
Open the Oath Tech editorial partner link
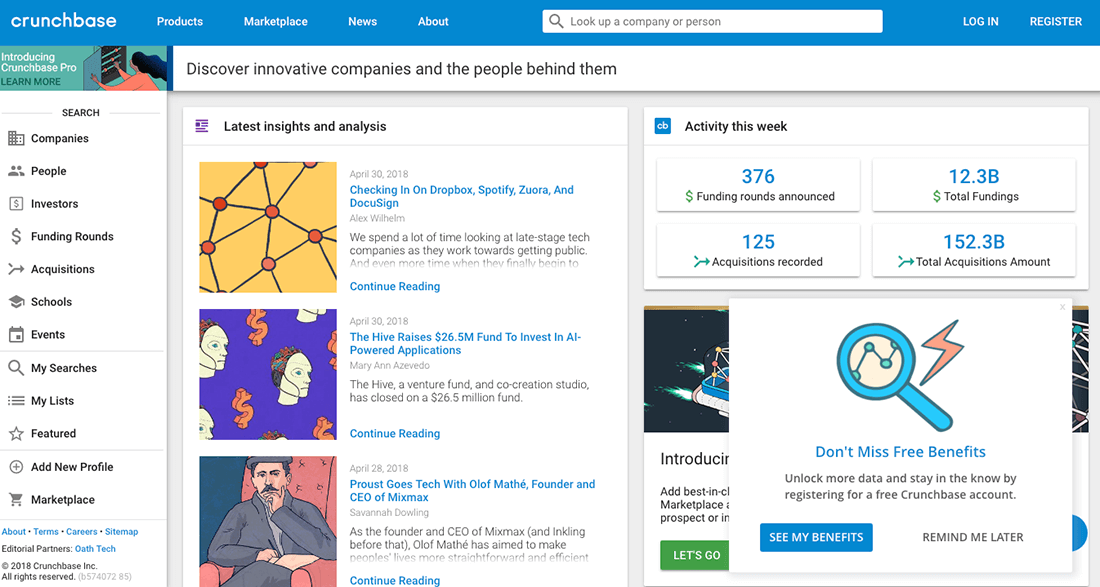95,548
